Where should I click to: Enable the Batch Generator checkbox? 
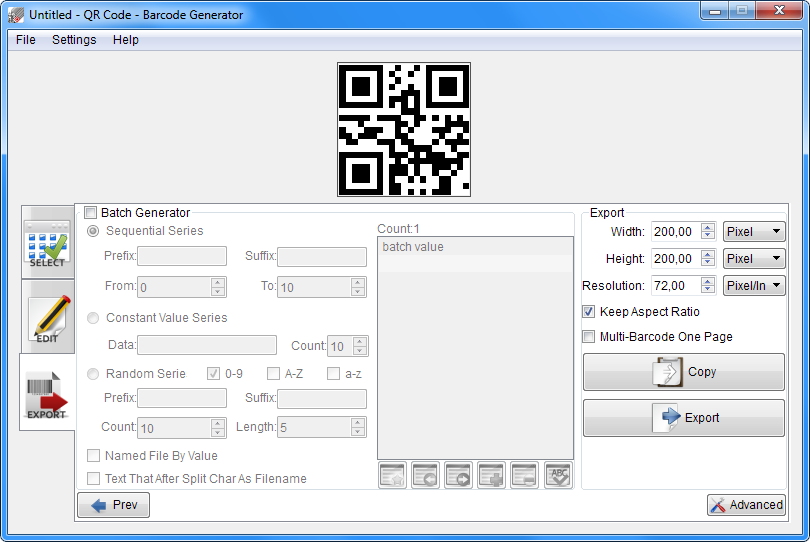pos(90,212)
